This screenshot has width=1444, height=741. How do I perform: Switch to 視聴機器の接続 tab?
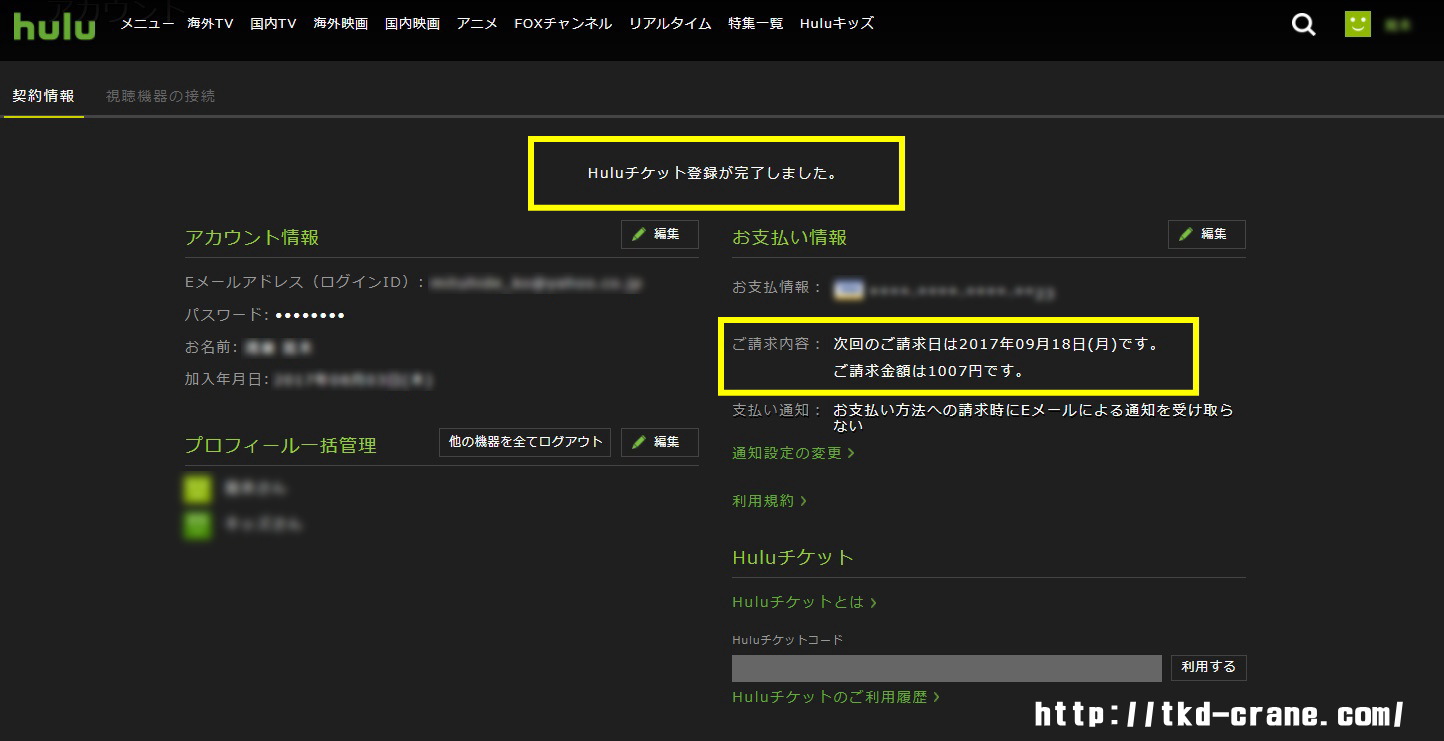click(x=160, y=96)
